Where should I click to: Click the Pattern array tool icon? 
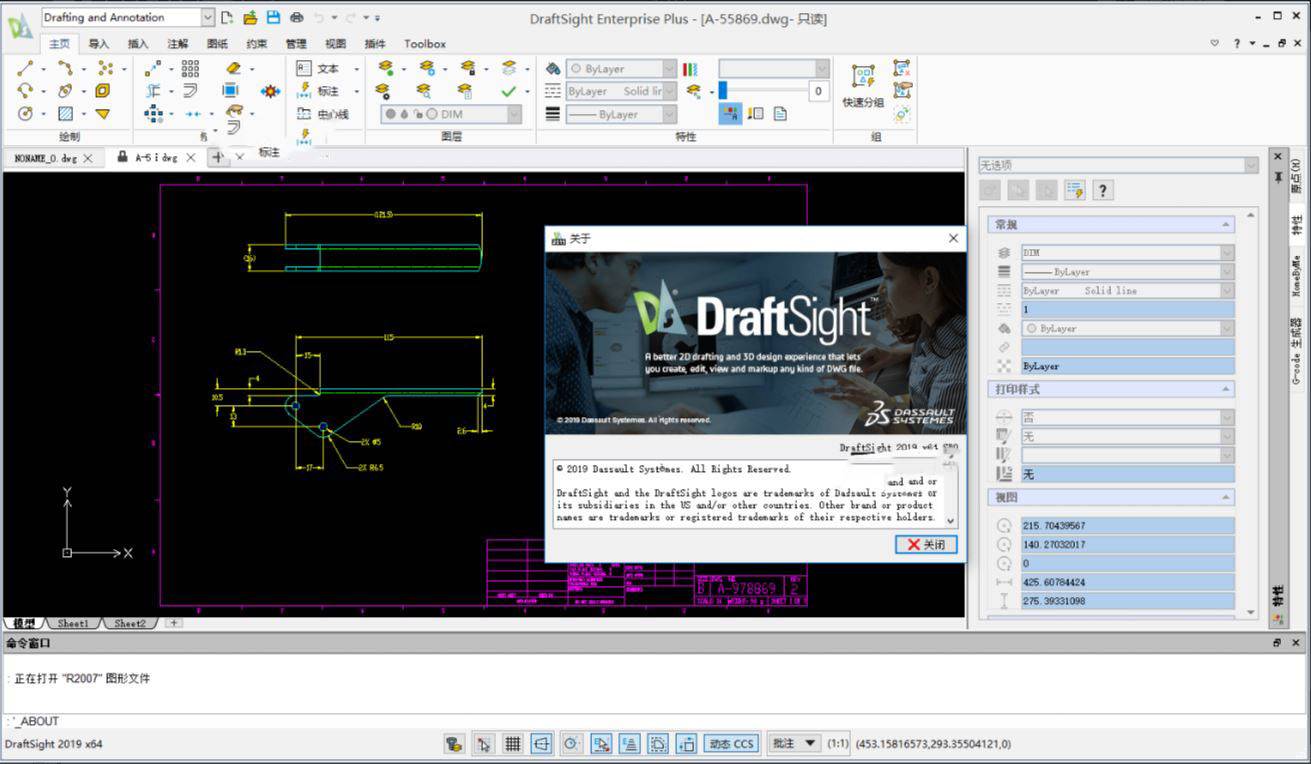[190, 68]
